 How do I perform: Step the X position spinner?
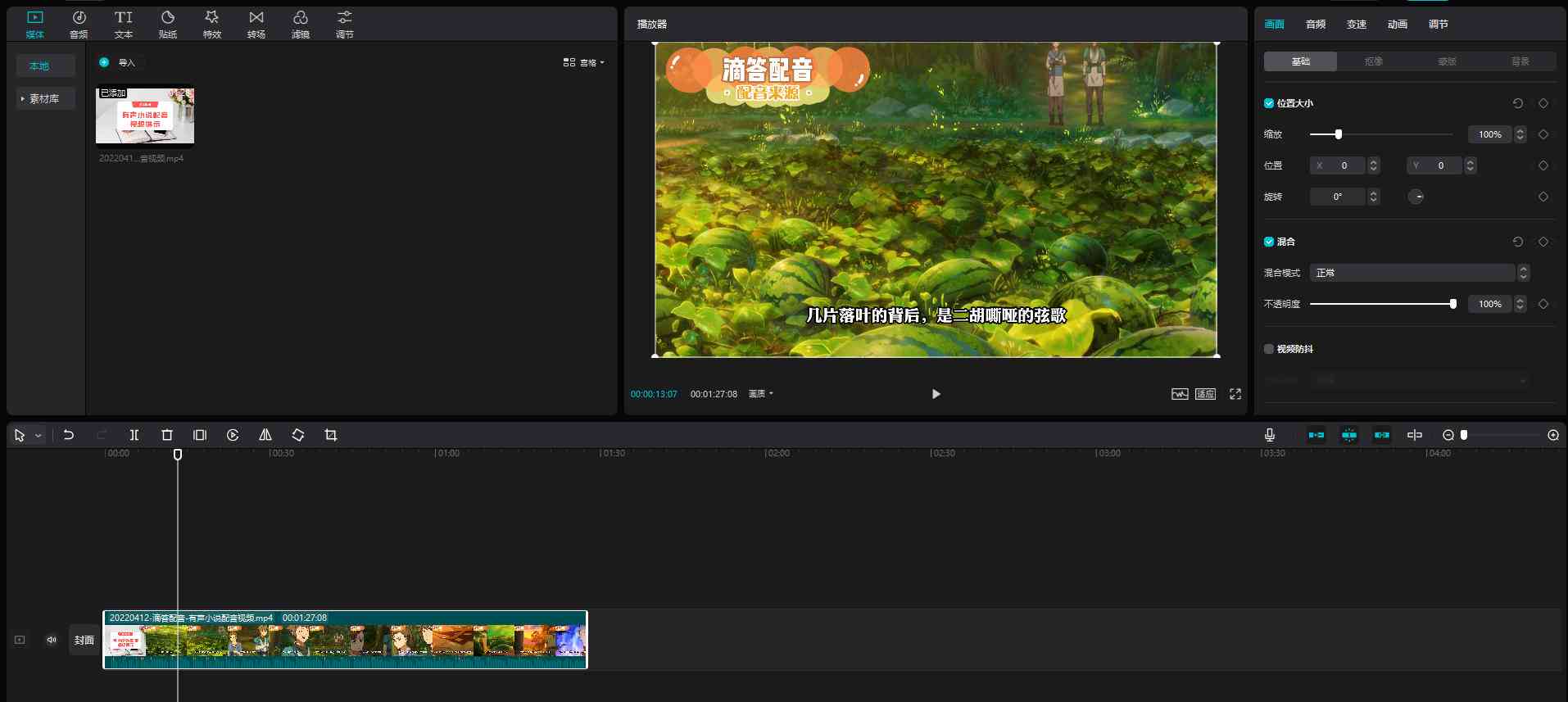[x=1374, y=165]
